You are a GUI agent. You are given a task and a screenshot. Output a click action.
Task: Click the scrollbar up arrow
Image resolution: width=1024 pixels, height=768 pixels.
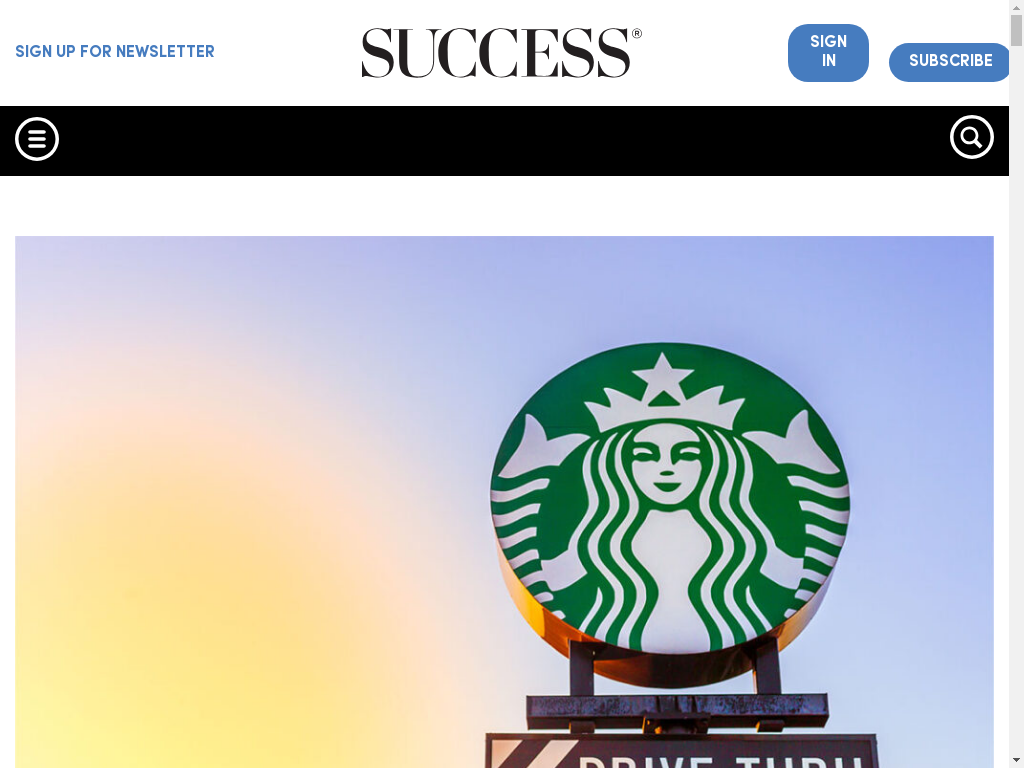tap(1016, 5)
